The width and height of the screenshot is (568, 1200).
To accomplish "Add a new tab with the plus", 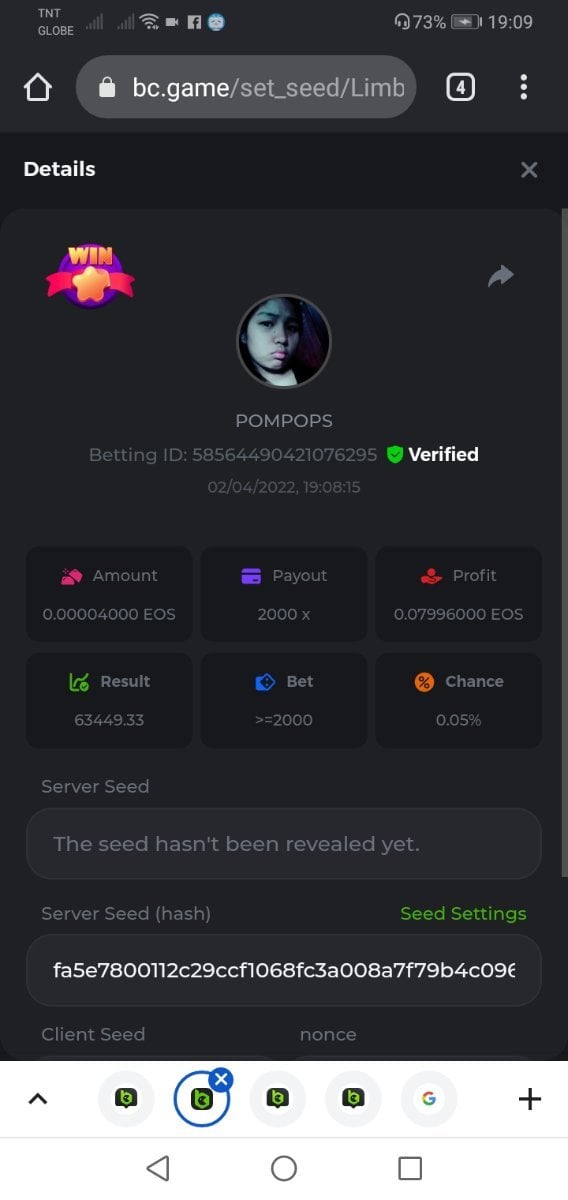I will [x=530, y=1099].
